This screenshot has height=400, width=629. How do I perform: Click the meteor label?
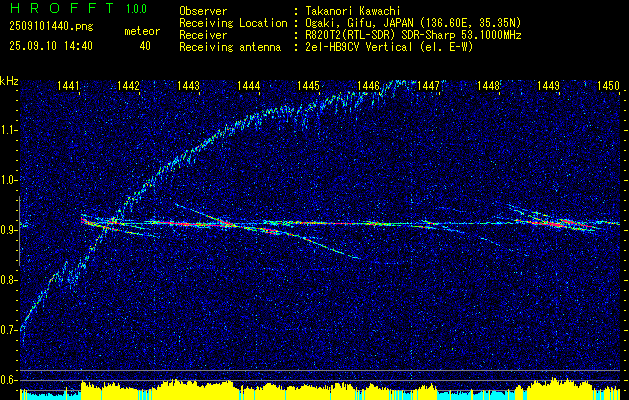142,31
